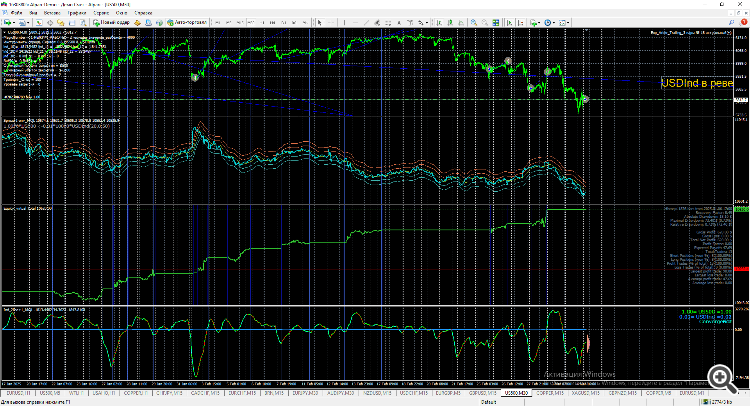Viewport: 750px width, 406px height.
Task: Open the periodicity clock icon
Action: 548,22
